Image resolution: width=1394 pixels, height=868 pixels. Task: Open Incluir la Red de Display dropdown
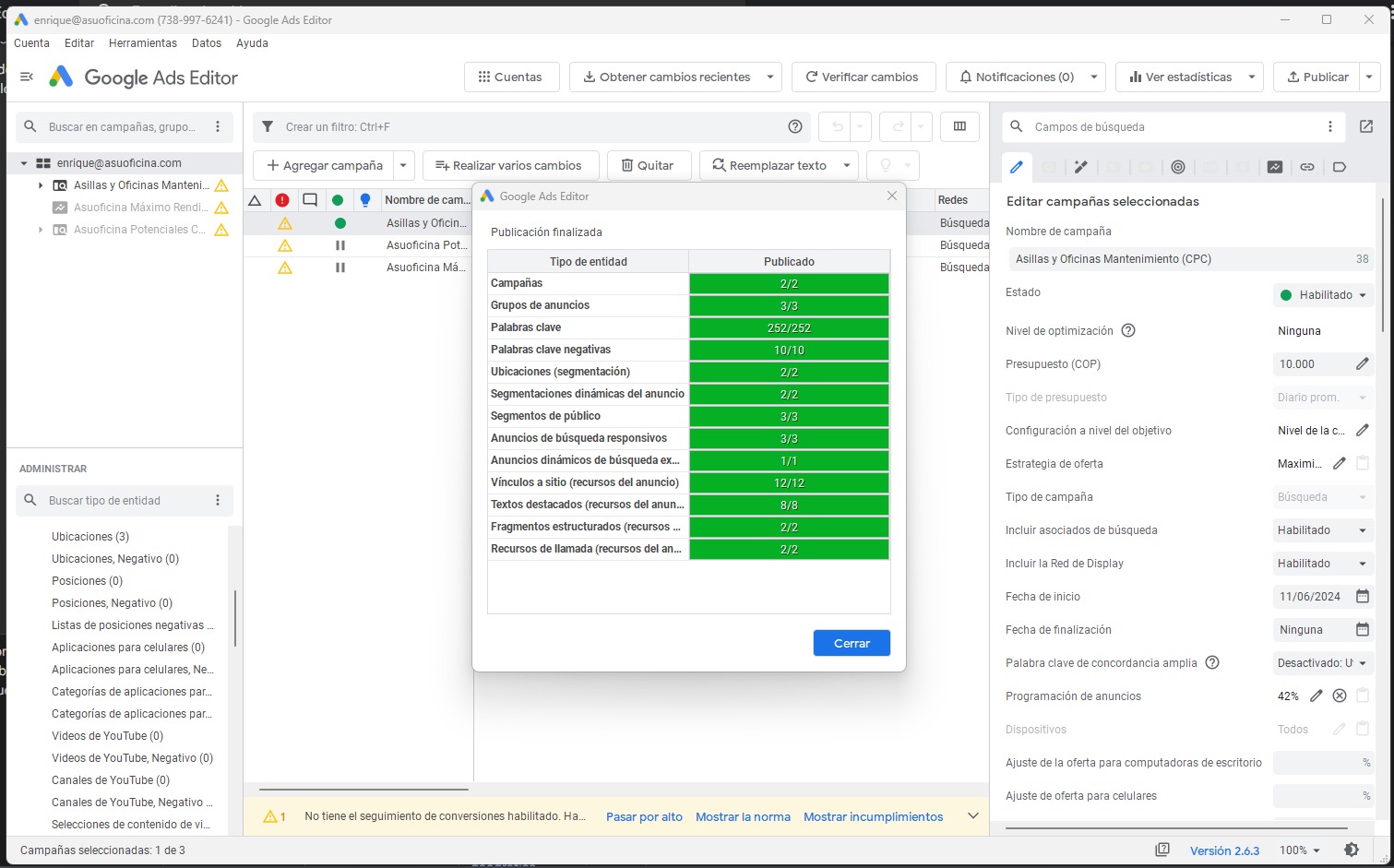tap(1321, 564)
